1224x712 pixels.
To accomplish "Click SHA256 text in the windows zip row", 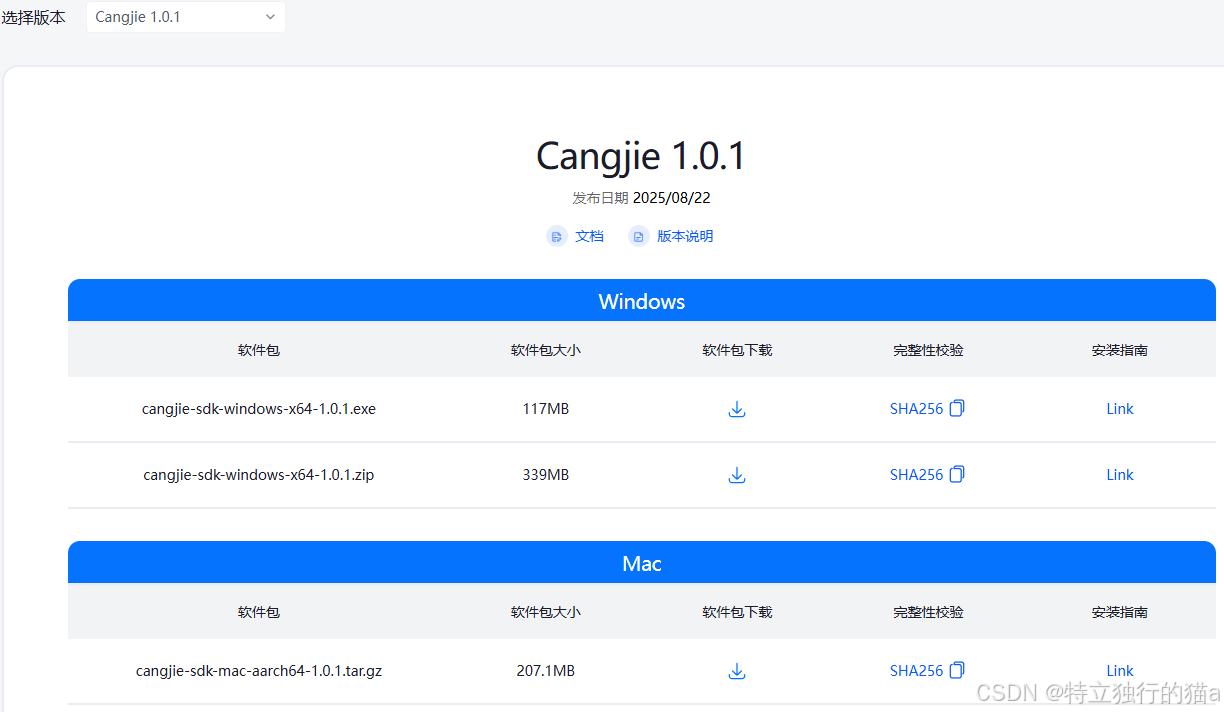I will pyautogui.click(x=916, y=475).
